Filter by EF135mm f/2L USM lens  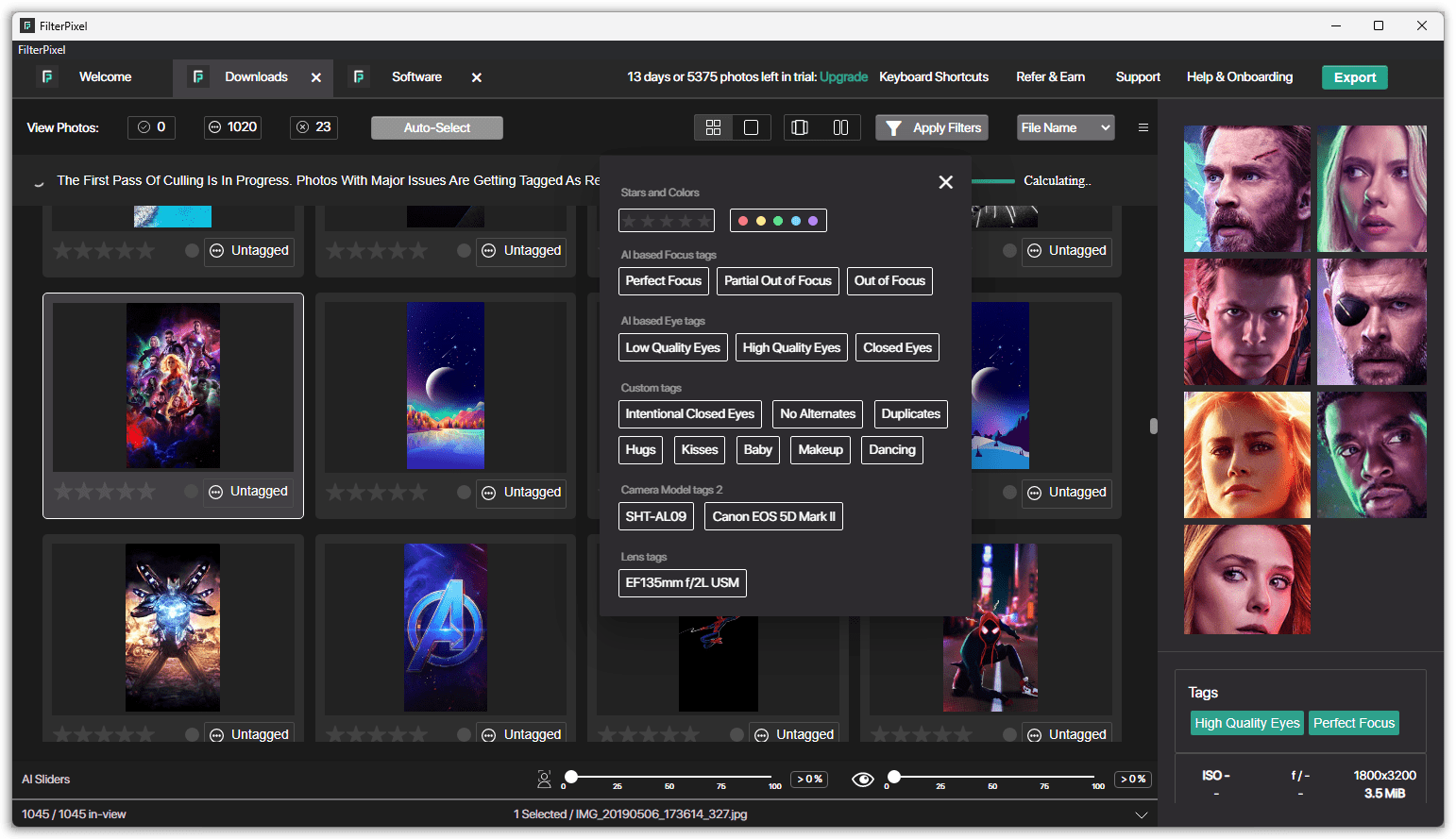click(x=682, y=583)
